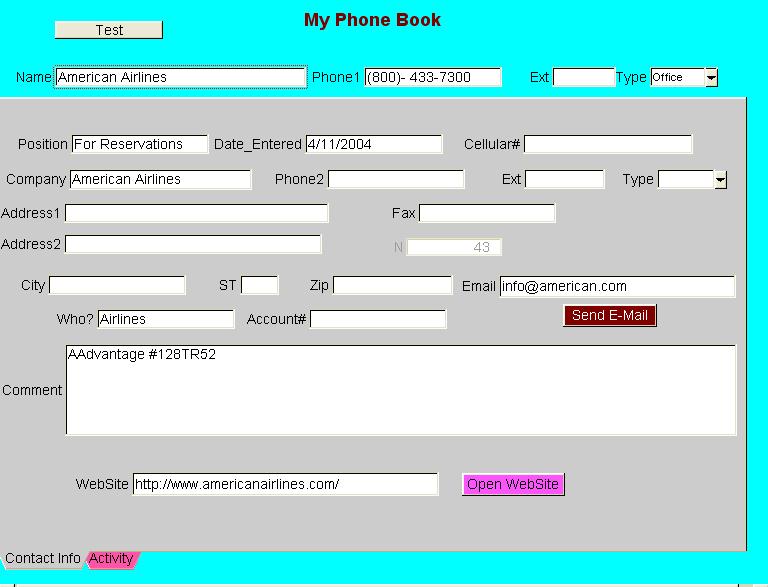
Task: Click the Position label
Action: pos(43,144)
